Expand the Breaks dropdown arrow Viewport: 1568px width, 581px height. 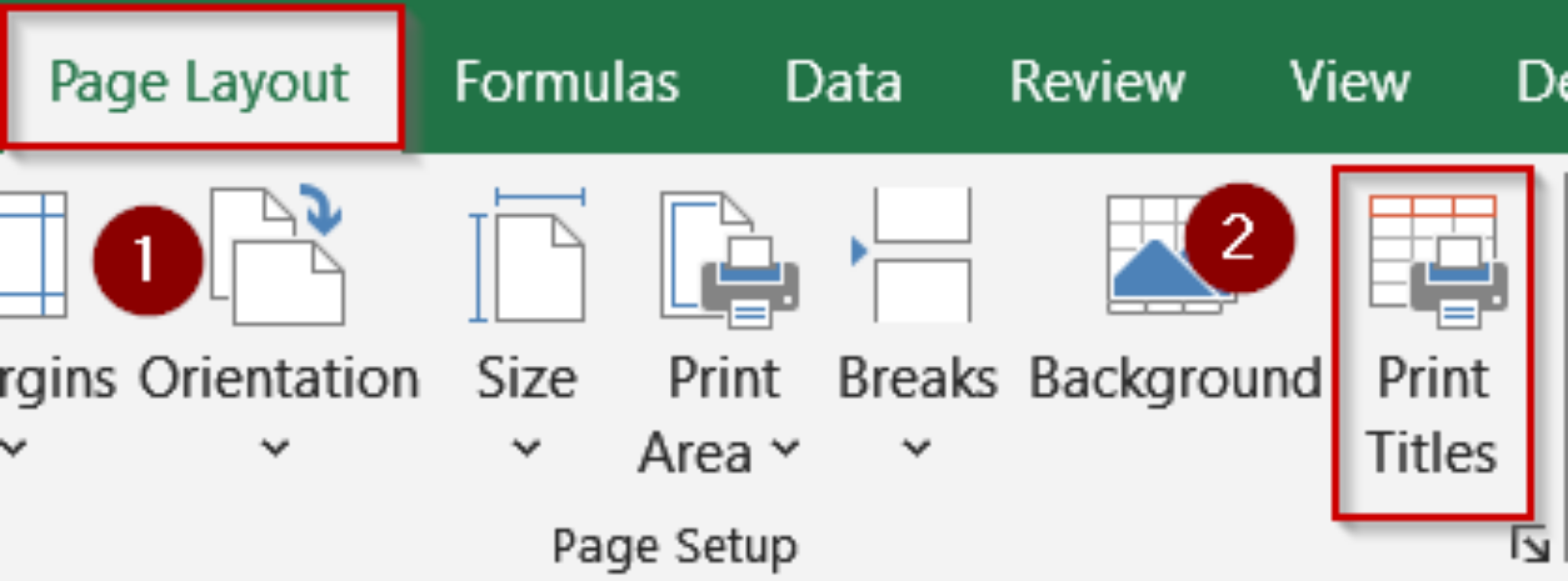916,447
